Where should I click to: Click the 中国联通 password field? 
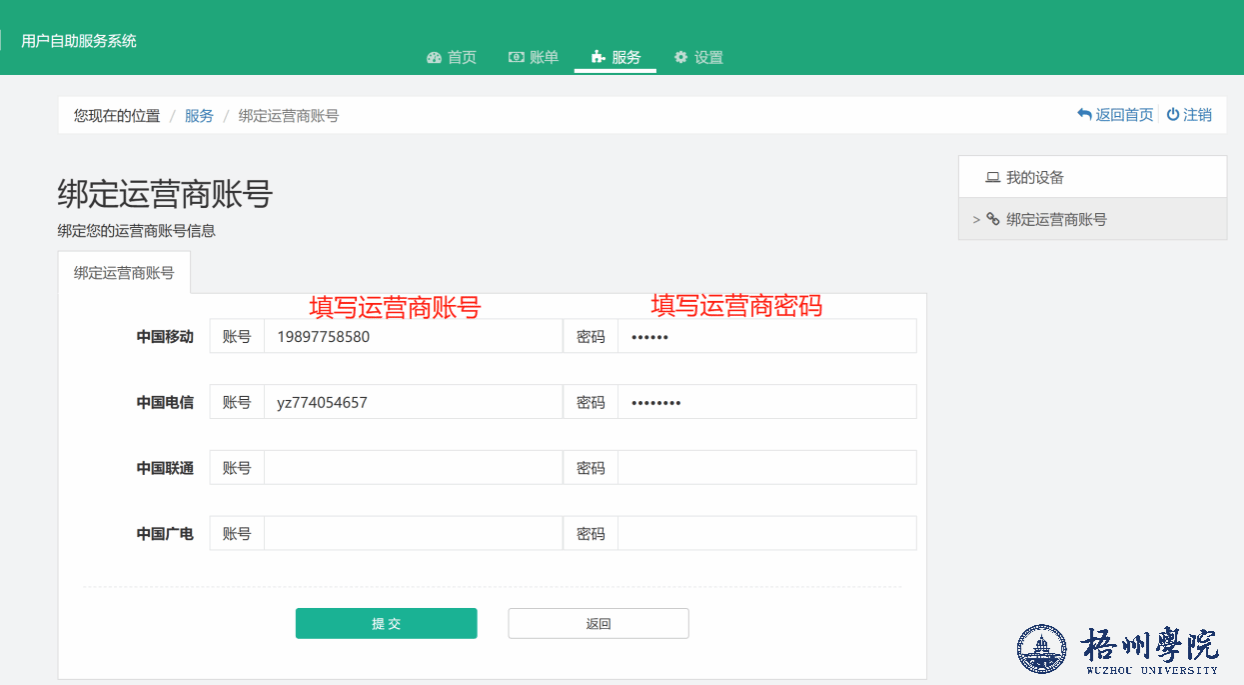pyautogui.click(x=766, y=468)
